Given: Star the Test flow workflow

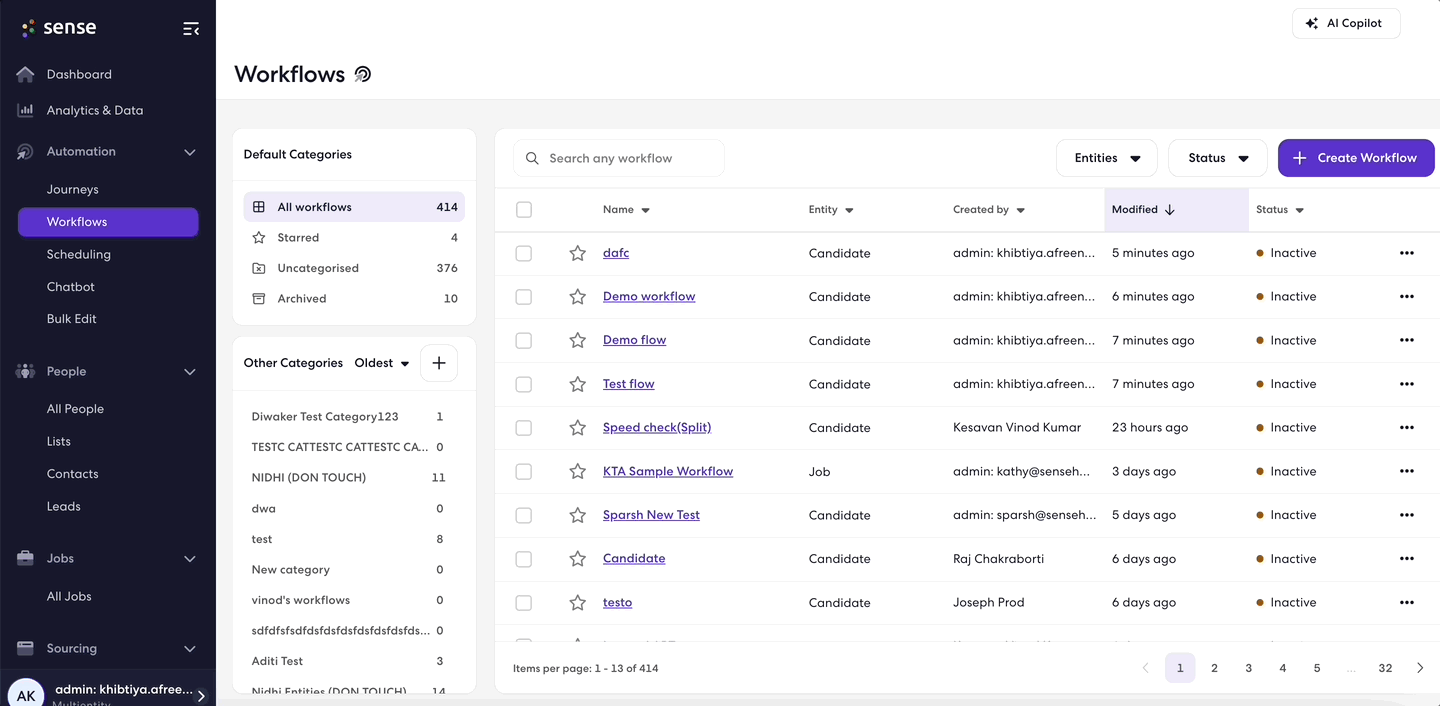Looking at the screenshot, I should [x=577, y=383].
